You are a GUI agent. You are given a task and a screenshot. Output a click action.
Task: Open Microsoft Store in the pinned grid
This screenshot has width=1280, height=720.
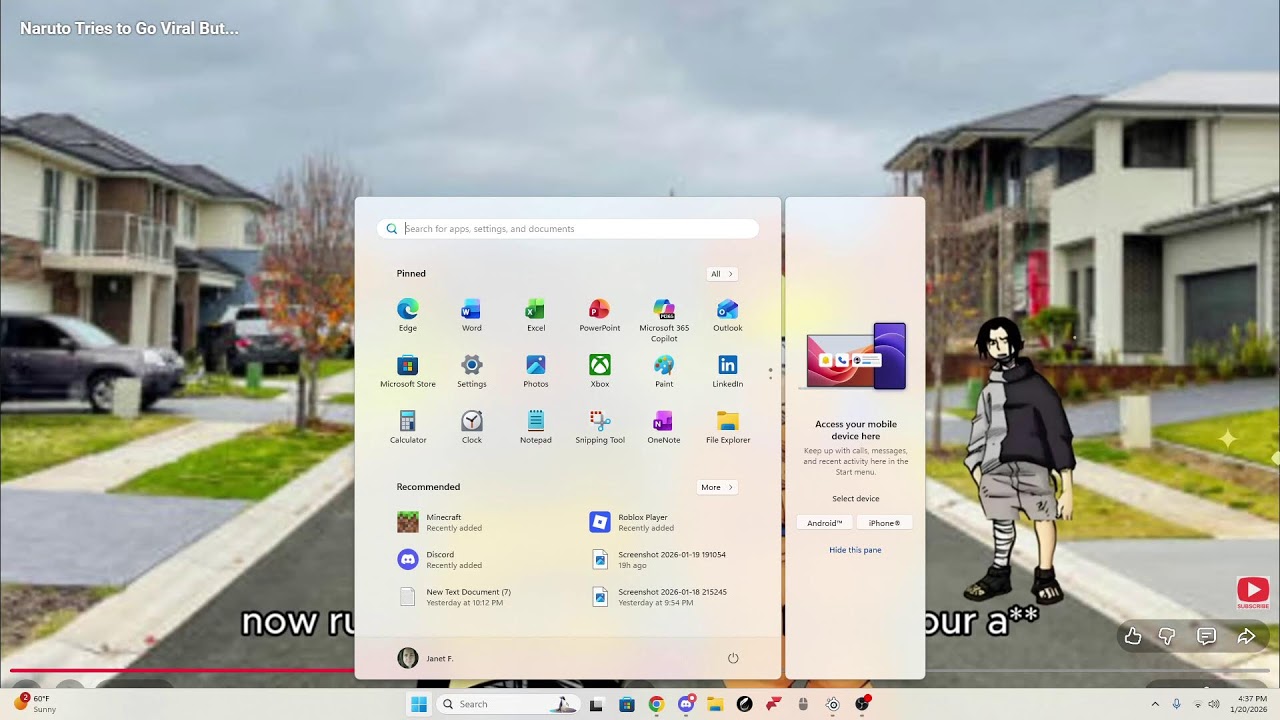(408, 371)
